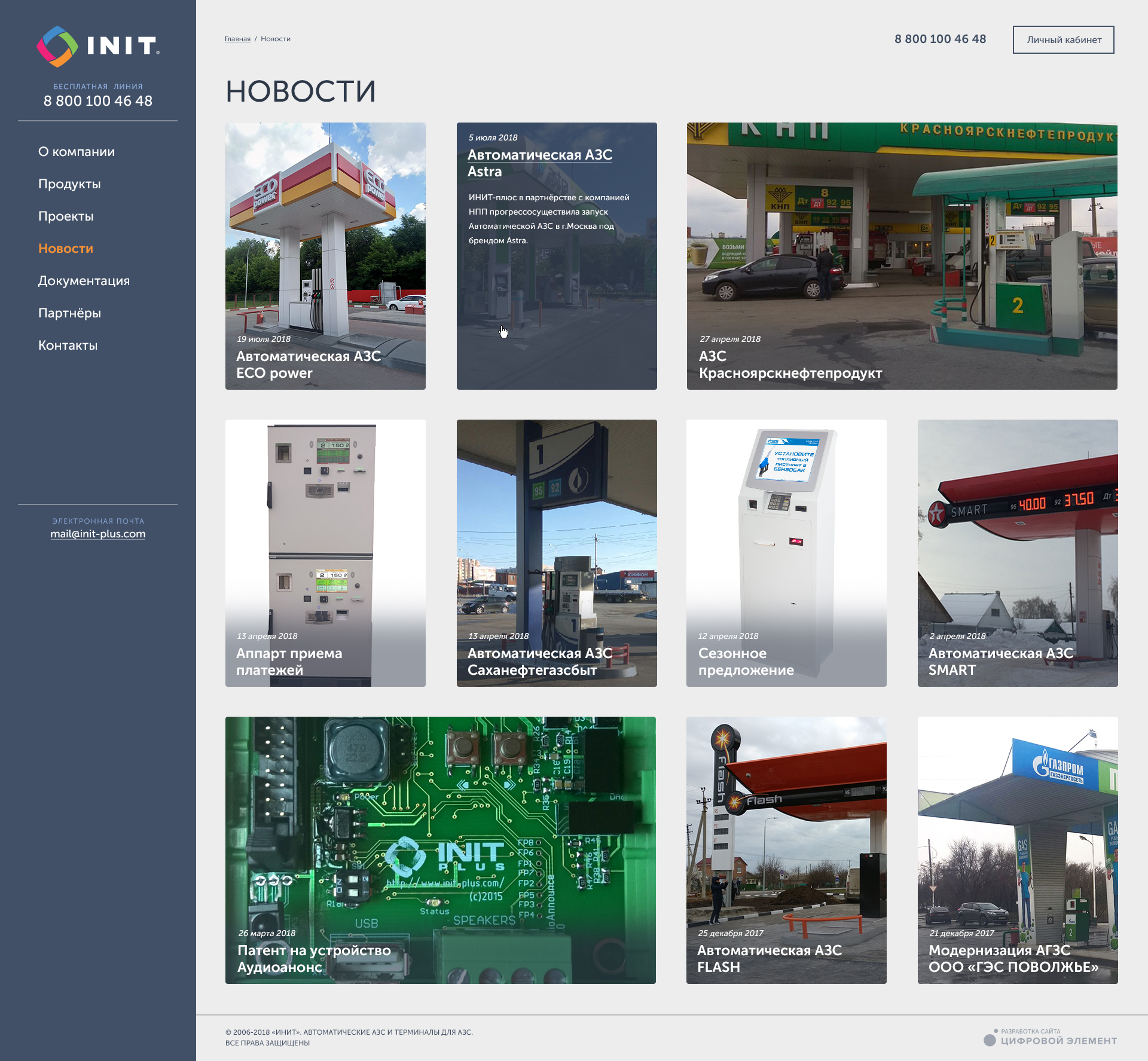This screenshot has height=1061, width=1148.
Task: Click the INIT logo in sidebar
Action: (x=98, y=46)
